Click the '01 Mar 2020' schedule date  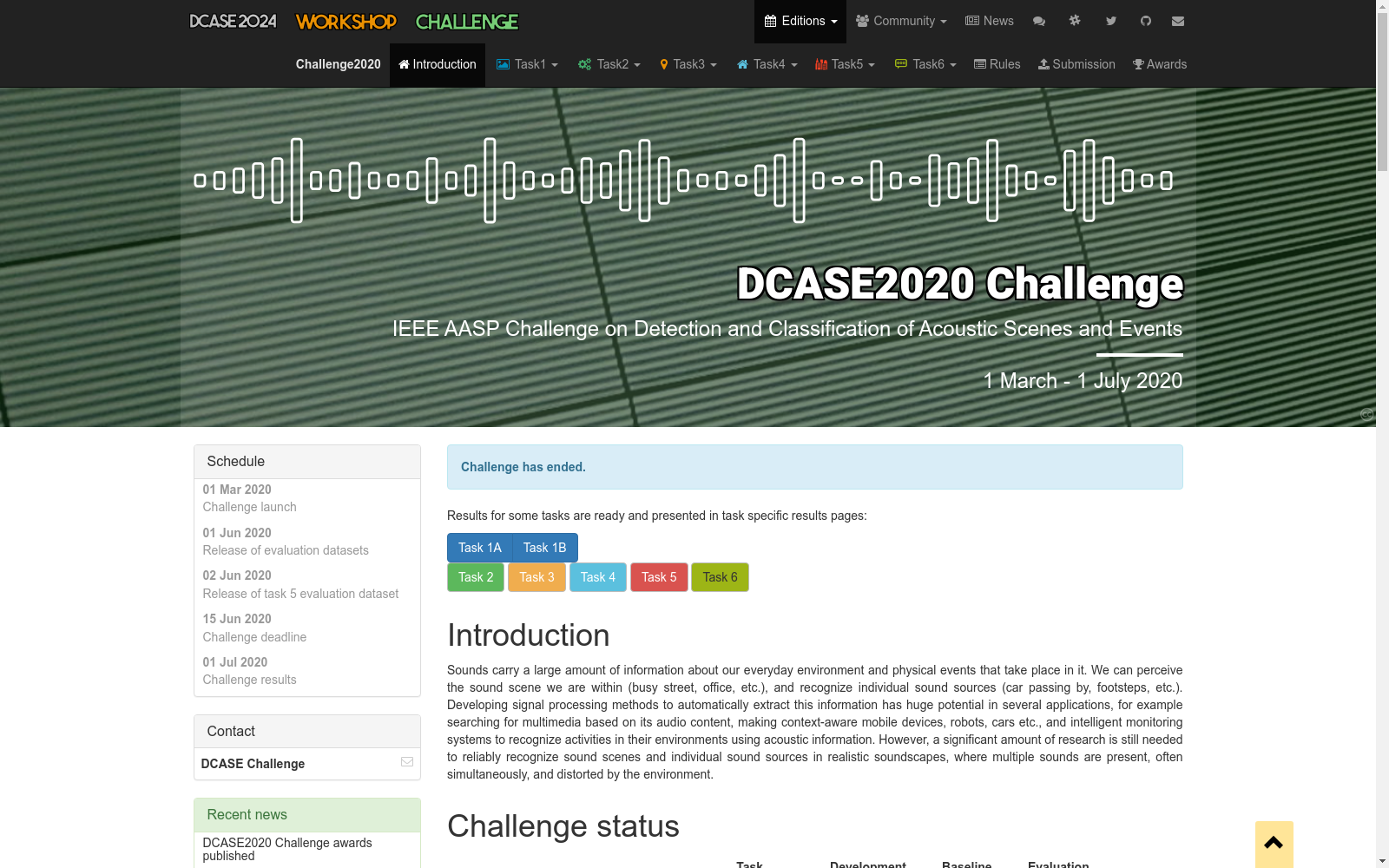(x=237, y=490)
